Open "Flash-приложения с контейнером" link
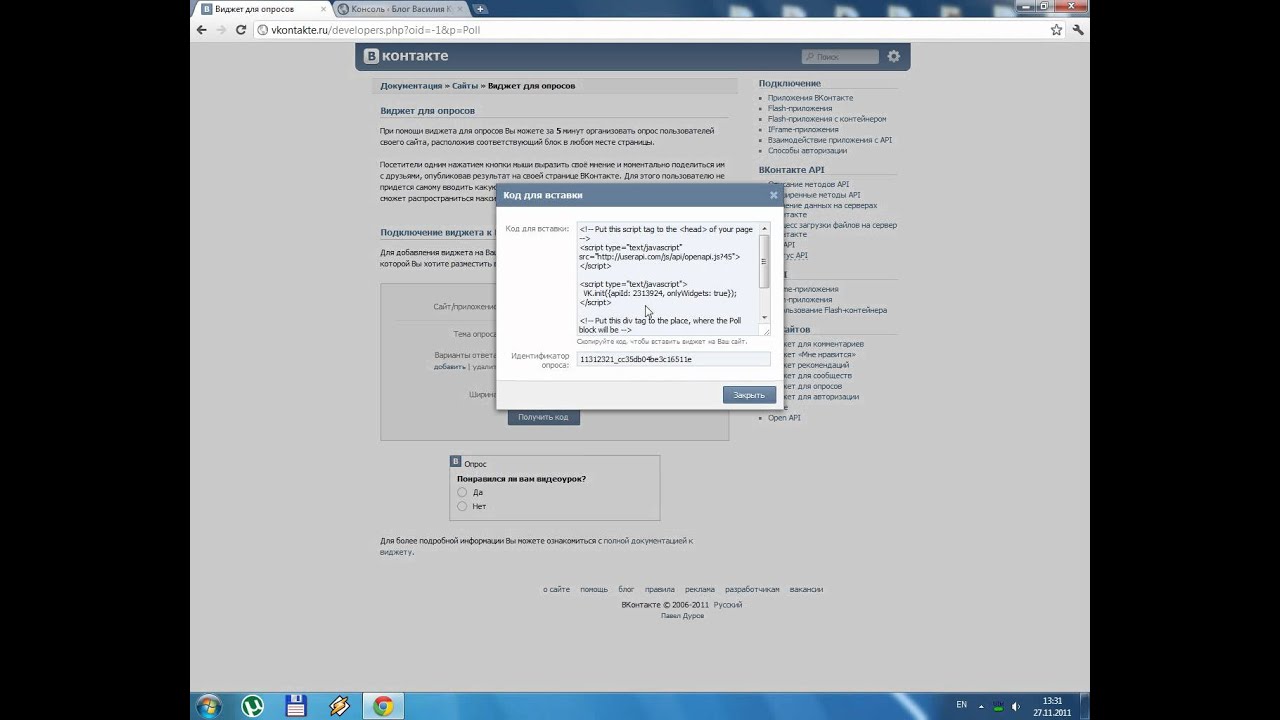Screen dimensions: 1280x720 click(827, 119)
